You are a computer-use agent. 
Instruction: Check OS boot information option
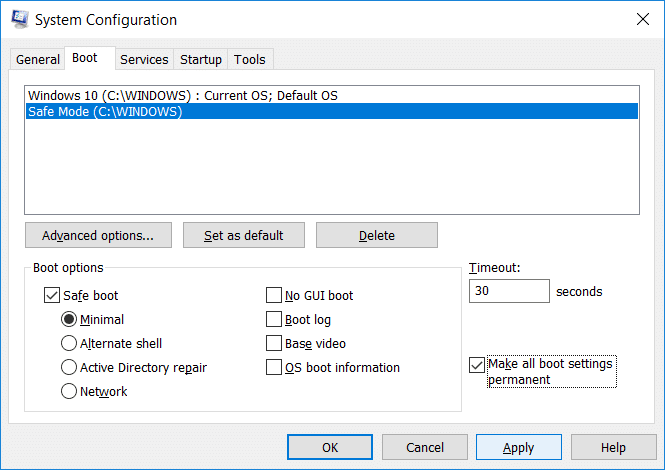coord(274,368)
